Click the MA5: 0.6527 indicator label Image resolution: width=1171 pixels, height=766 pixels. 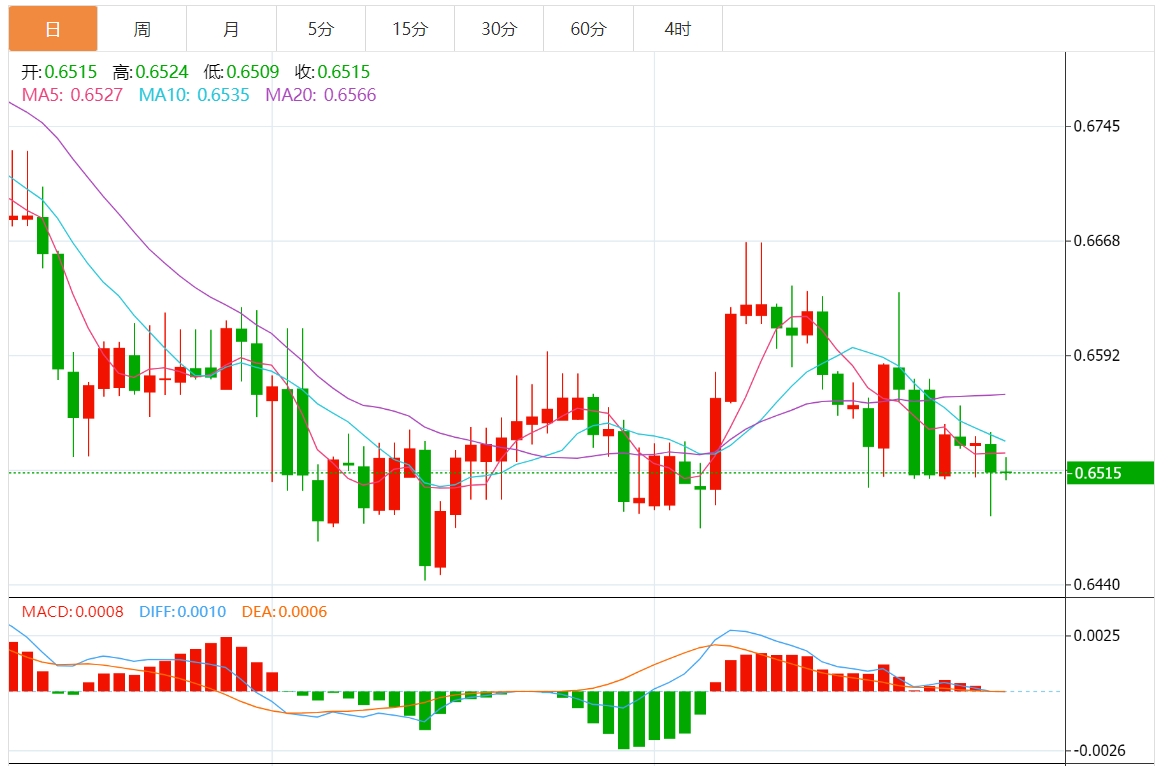point(72,95)
